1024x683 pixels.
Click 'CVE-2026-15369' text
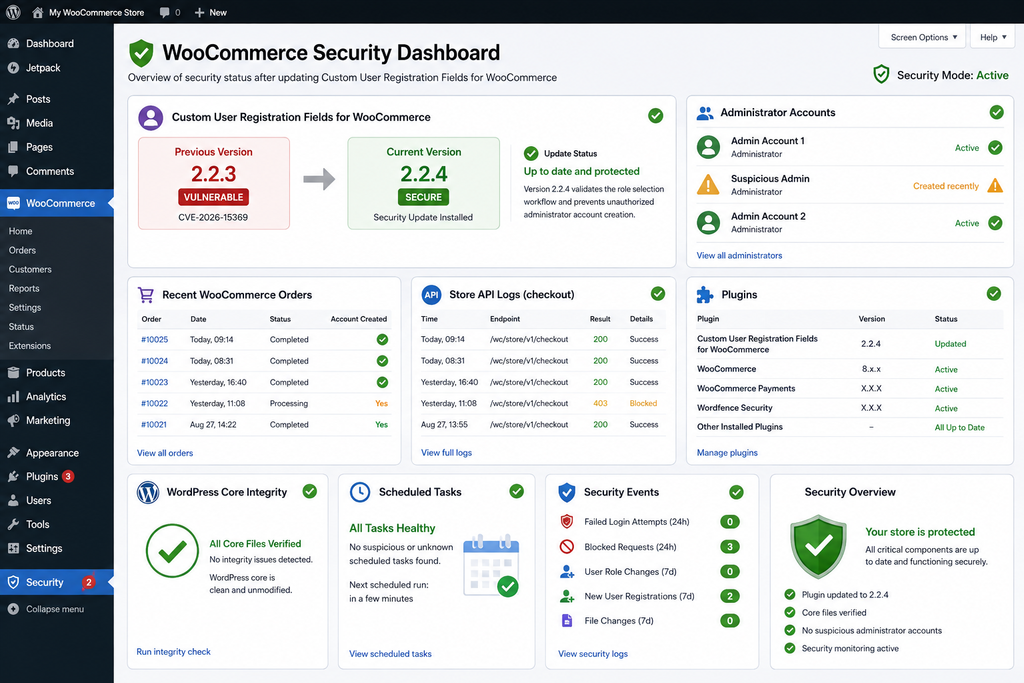(213, 217)
